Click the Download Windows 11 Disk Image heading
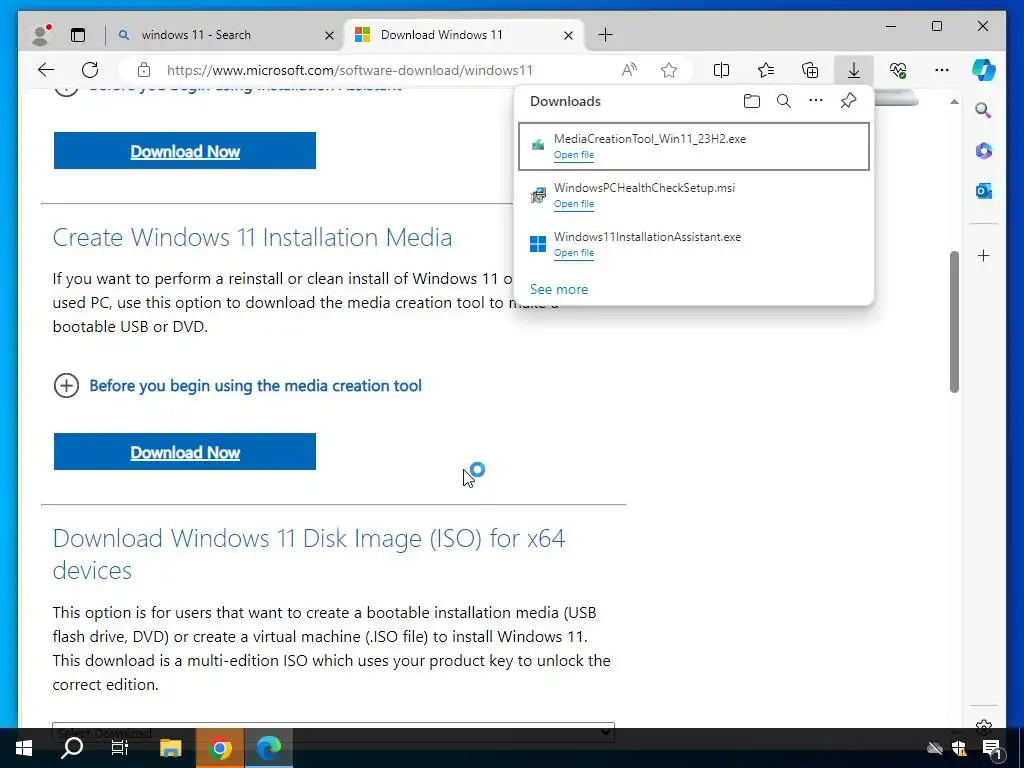The width and height of the screenshot is (1024, 768). (309, 554)
